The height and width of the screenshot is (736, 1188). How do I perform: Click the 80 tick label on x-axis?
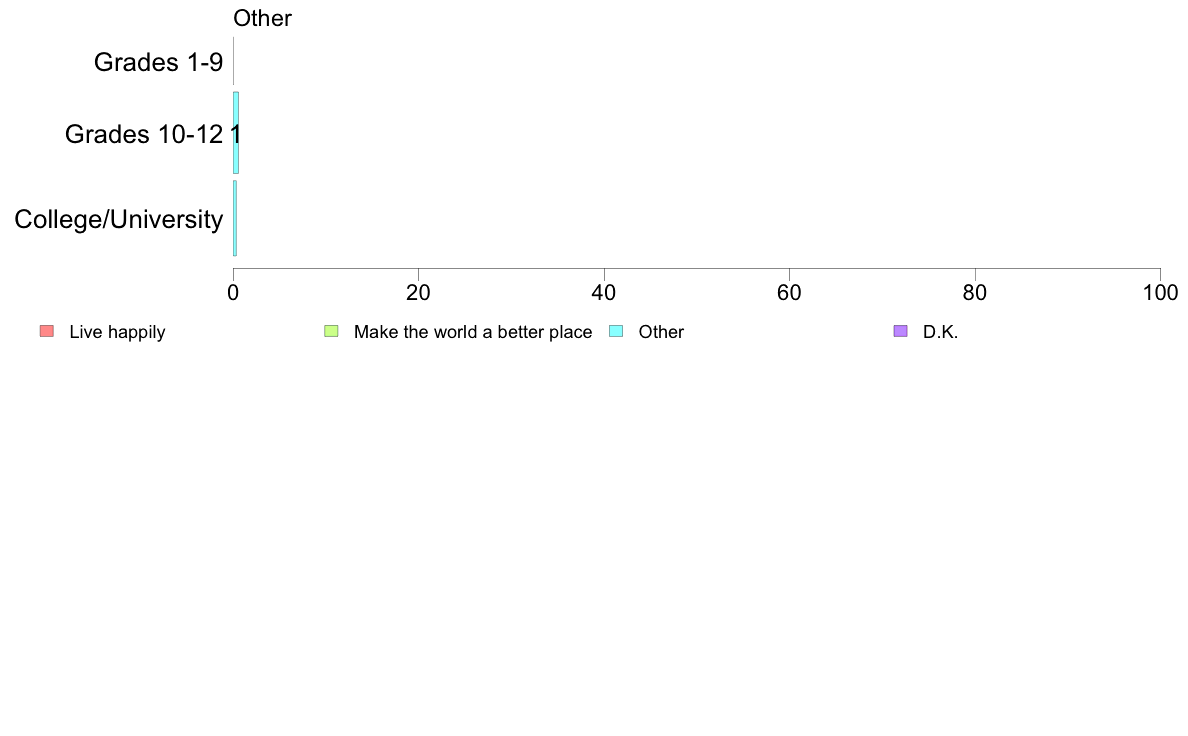click(x=975, y=293)
